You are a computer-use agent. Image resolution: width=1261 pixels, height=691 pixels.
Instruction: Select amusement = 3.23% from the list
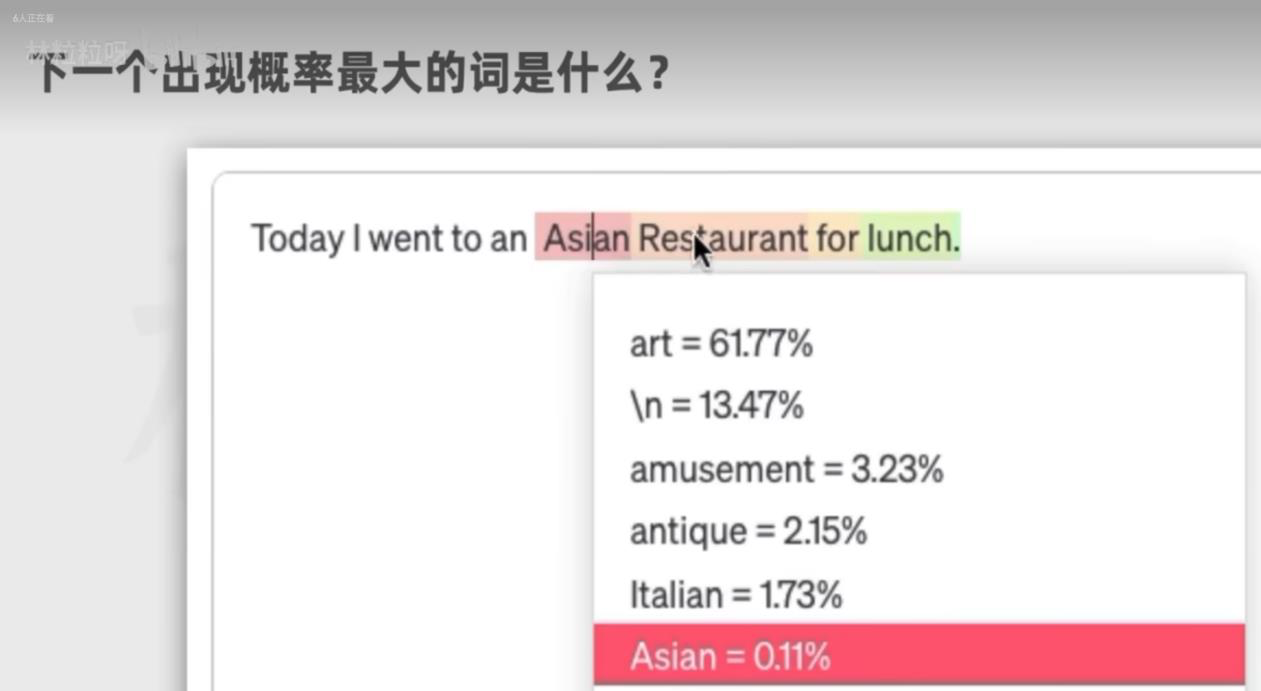pos(786,469)
